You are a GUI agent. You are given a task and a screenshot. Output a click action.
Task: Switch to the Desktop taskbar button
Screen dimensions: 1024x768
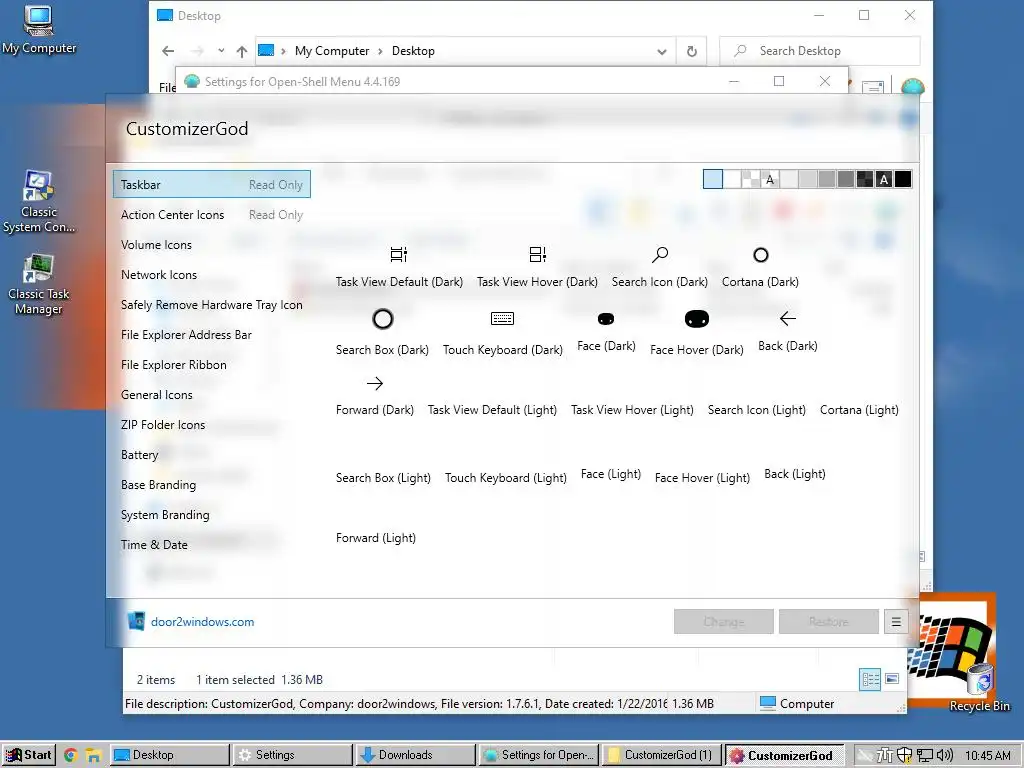point(170,755)
